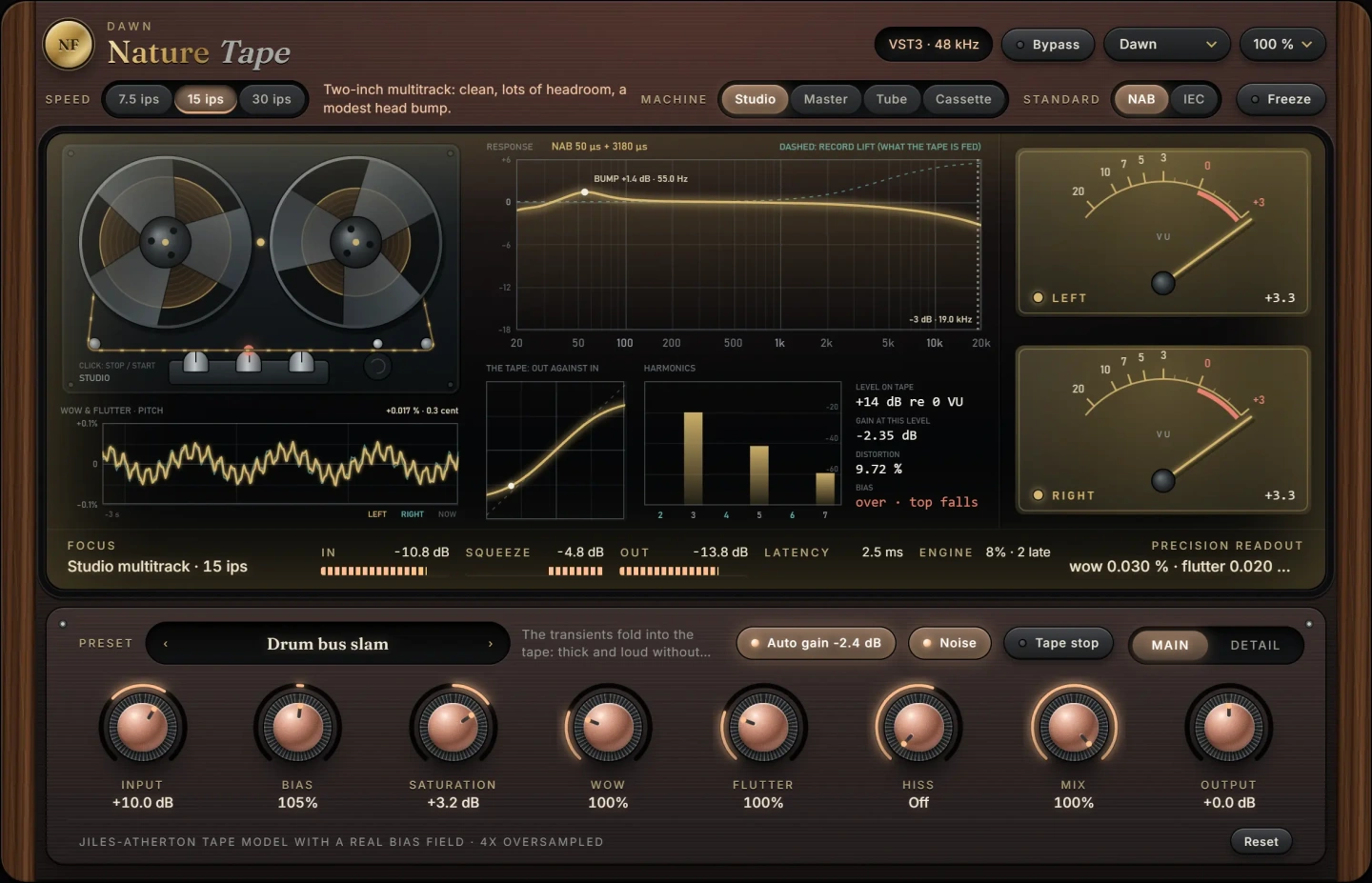Click the RIGHT VU meter lamp
1372x883 pixels.
pos(1038,495)
